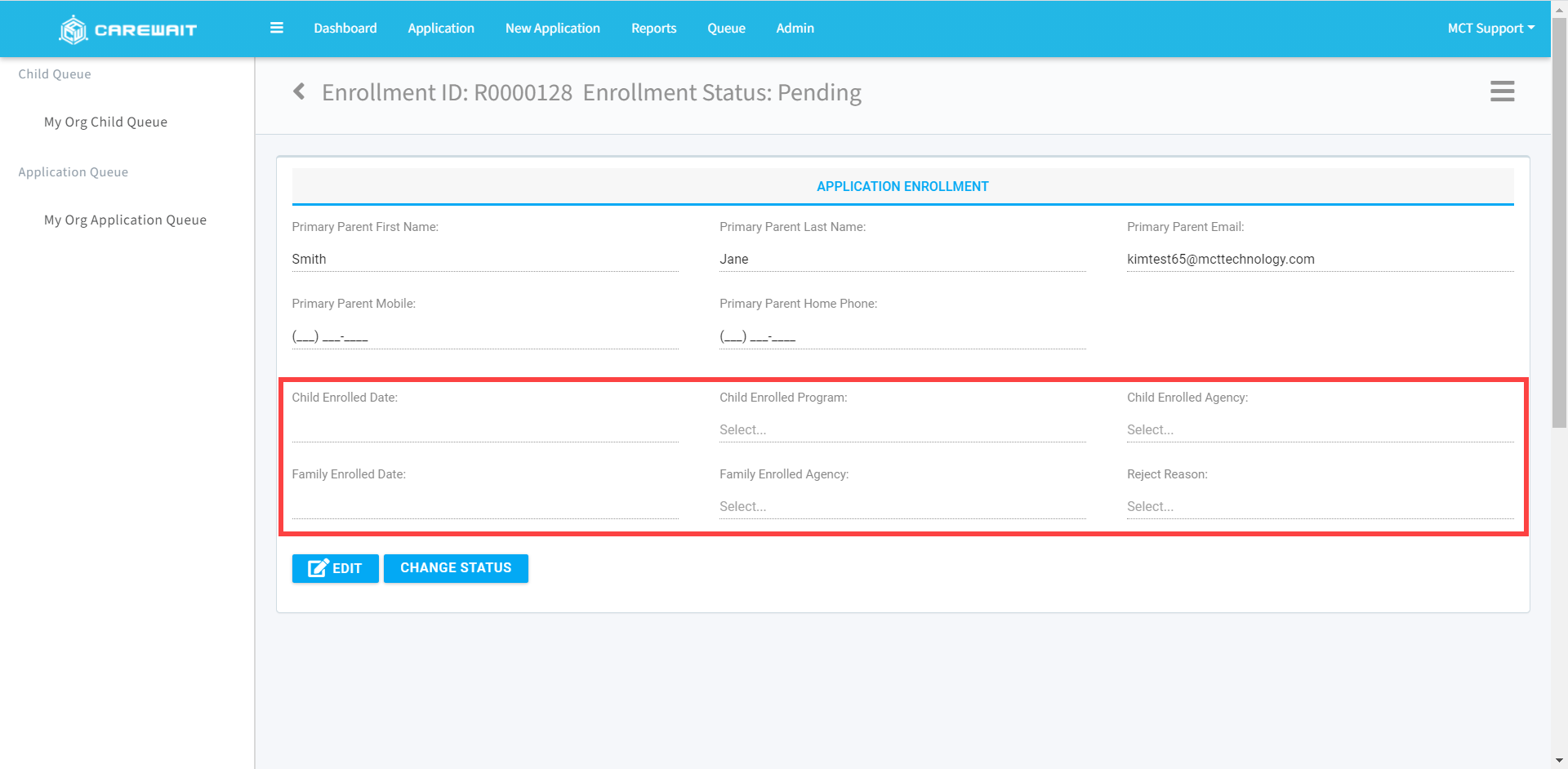Open the Child Enrolled Program dropdown

902,429
